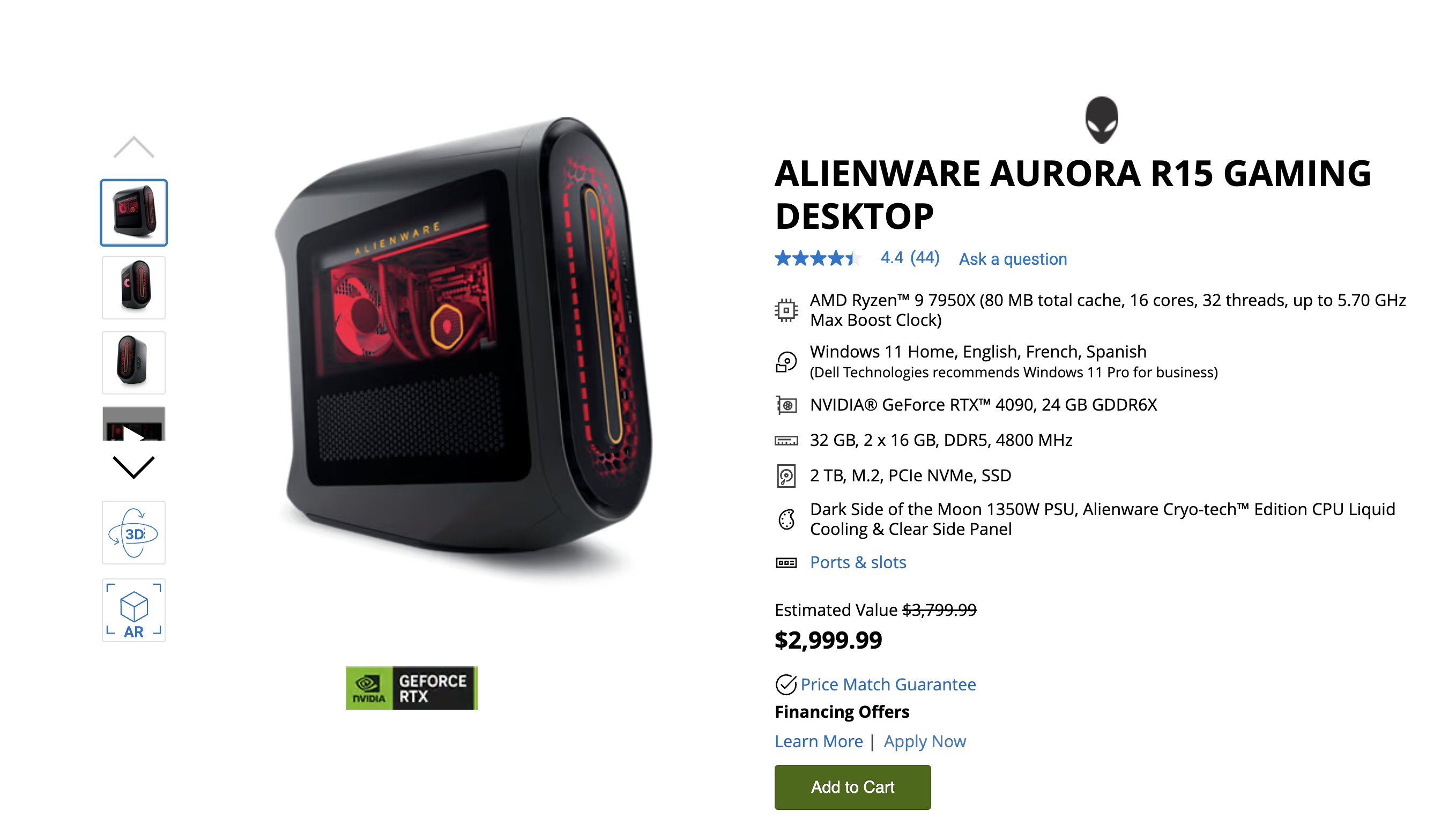The width and height of the screenshot is (1456, 833).
Task: Open the 3D product view
Action: point(134,533)
